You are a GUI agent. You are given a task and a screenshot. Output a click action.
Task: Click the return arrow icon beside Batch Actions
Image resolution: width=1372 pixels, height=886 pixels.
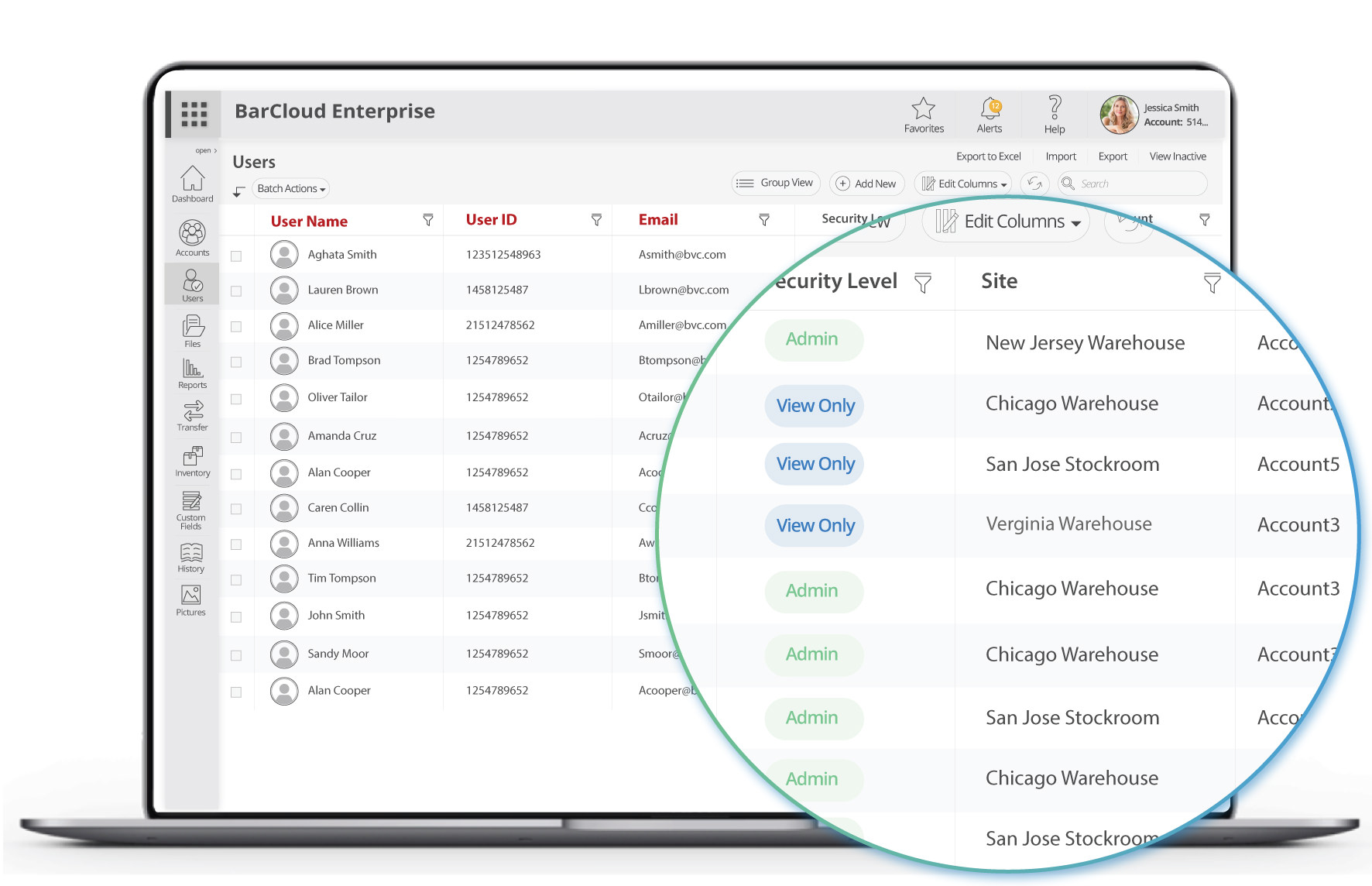pos(238,191)
